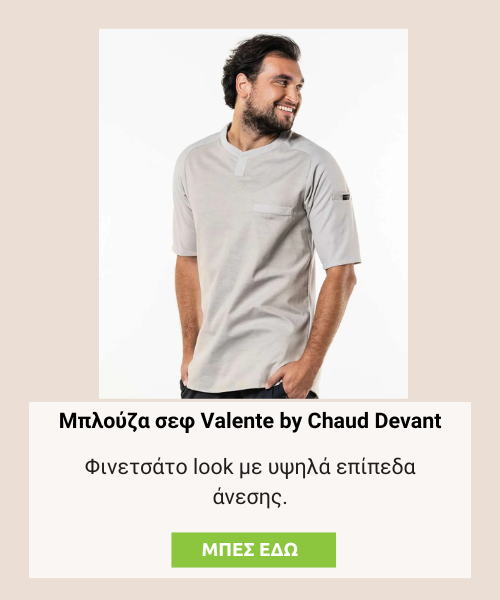Click the word ΕΔΩ on green button
Screen dimensions: 500x600
point(279,550)
